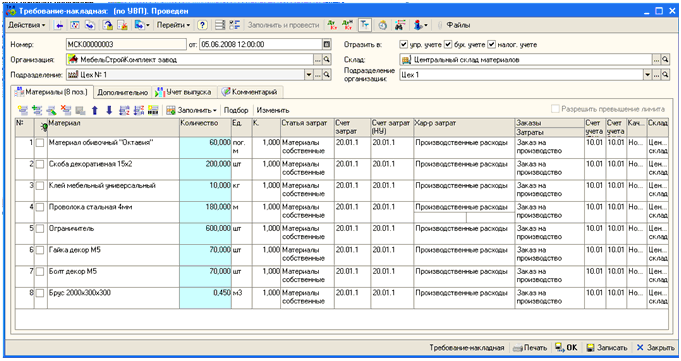Expand Подразделение Цех № 1 dropdown arrow

309,75
